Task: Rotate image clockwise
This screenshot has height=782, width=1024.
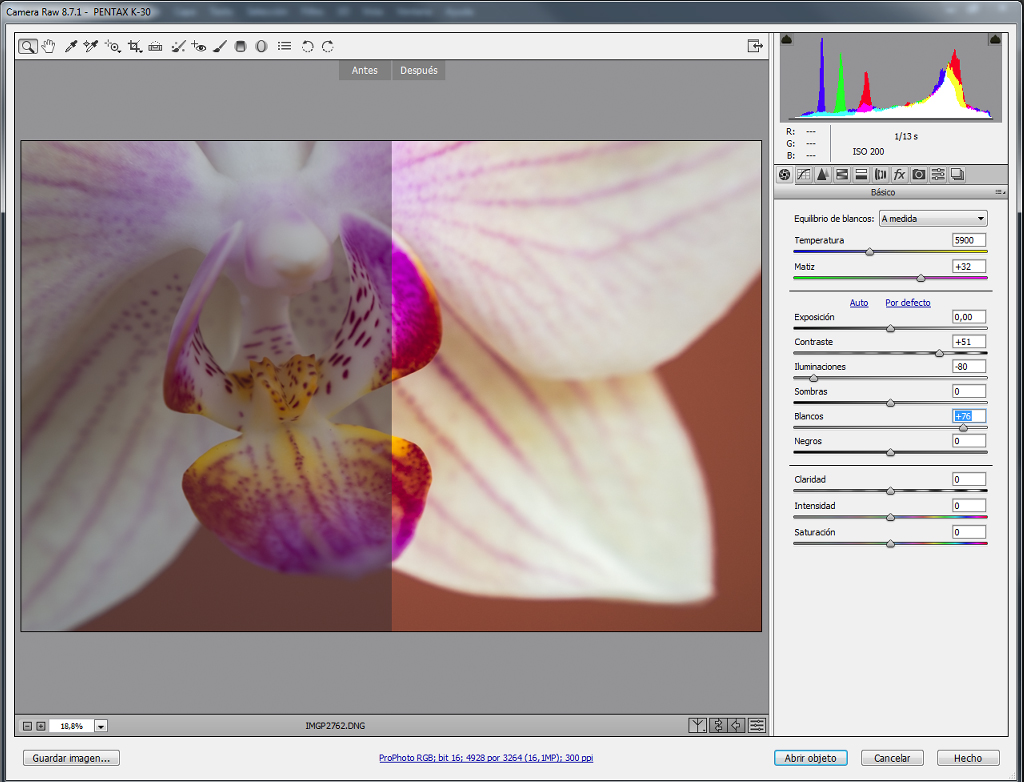Action: pos(328,46)
